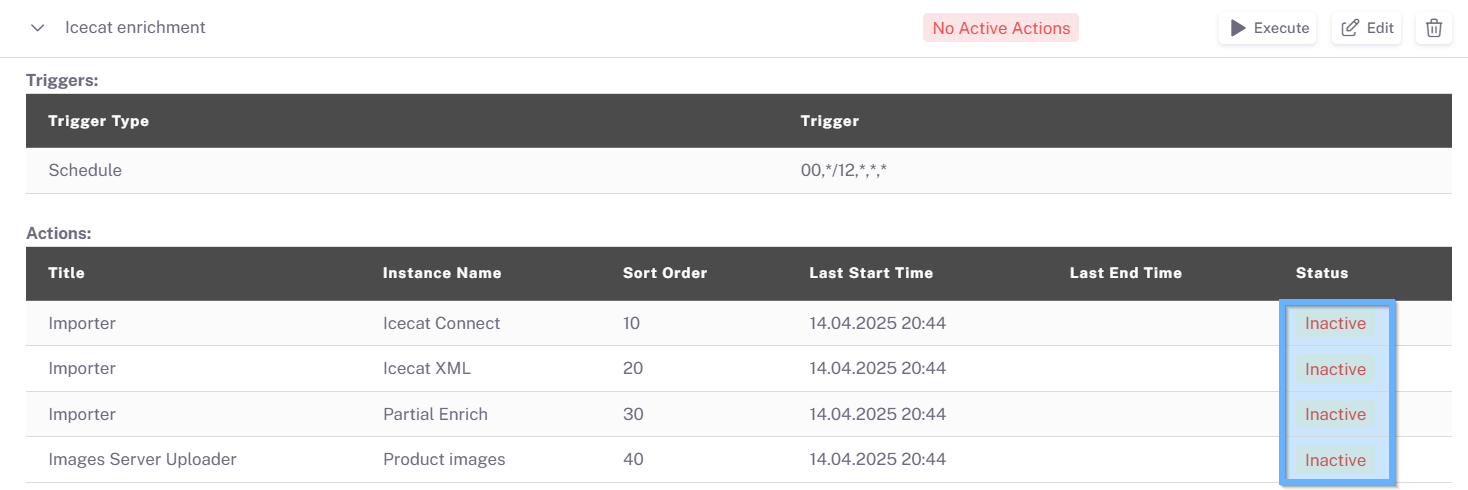1468x490 pixels.
Task: Click Inactive status for Partial Enrich
Action: (x=1335, y=414)
